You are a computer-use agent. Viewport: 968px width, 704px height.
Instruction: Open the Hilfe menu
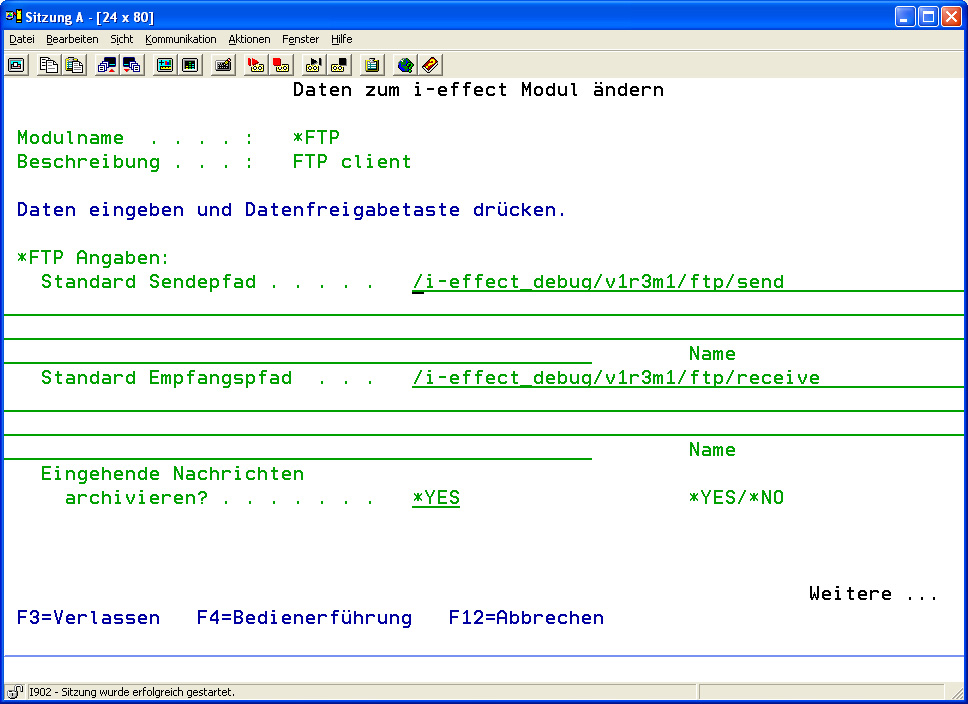(x=341, y=39)
